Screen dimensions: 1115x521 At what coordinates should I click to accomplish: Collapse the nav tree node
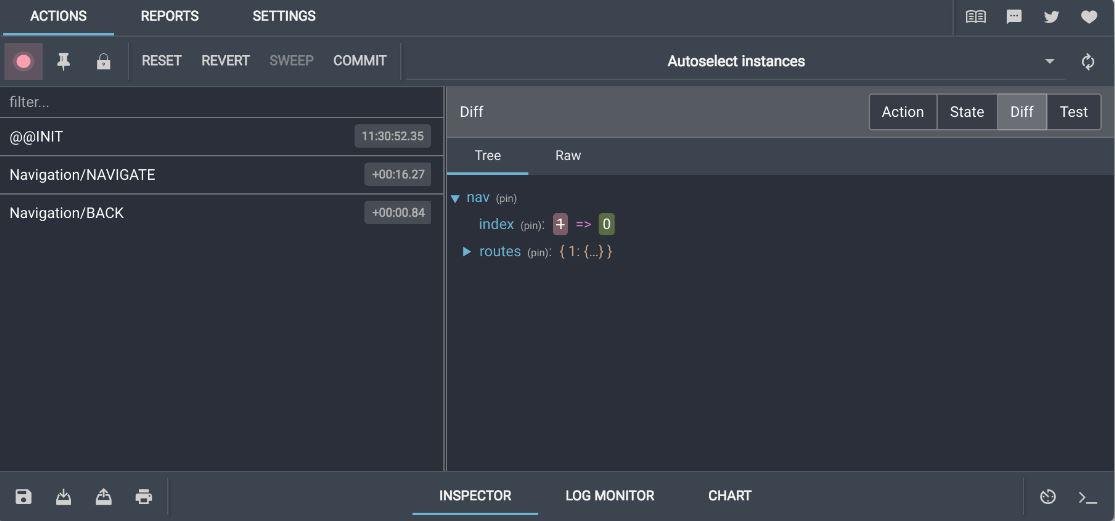click(x=456, y=198)
